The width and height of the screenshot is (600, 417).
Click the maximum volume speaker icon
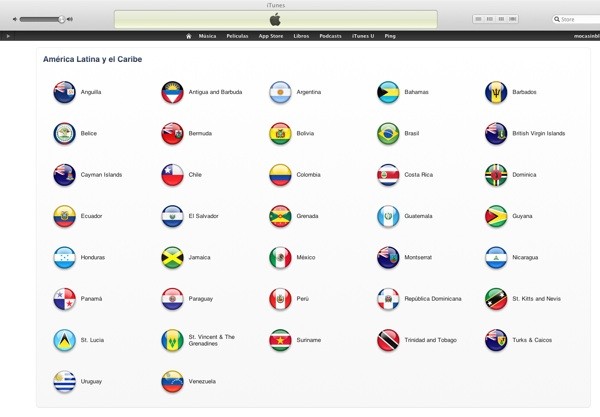[x=70, y=19]
